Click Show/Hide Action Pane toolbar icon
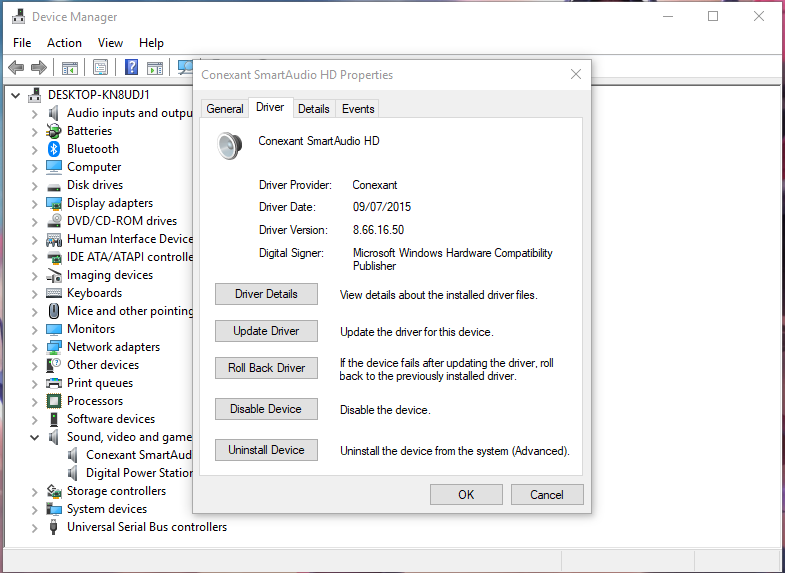Viewport: 785px width, 573px height. coord(155,68)
